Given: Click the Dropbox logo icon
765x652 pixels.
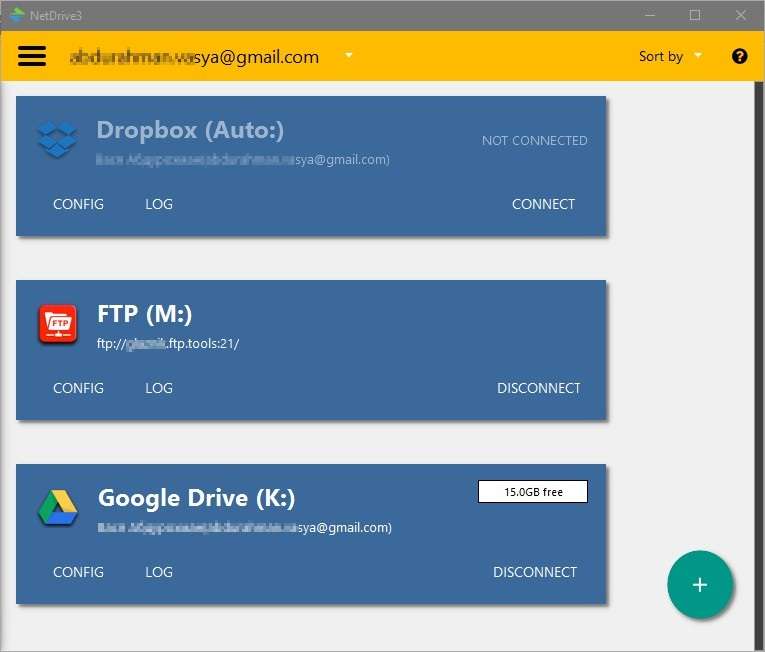Looking at the screenshot, I should [x=57, y=139].
